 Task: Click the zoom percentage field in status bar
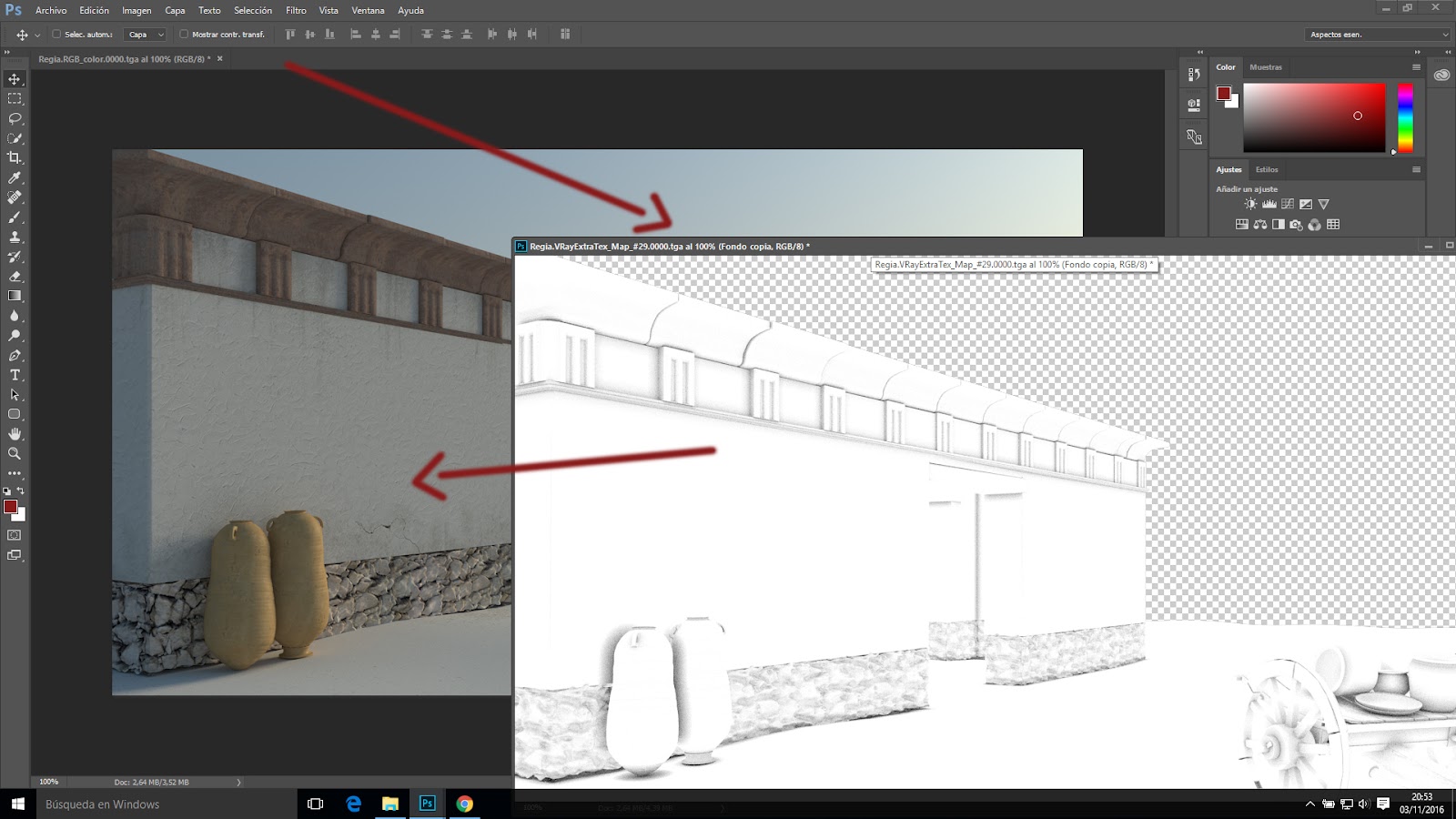point(49,782)
